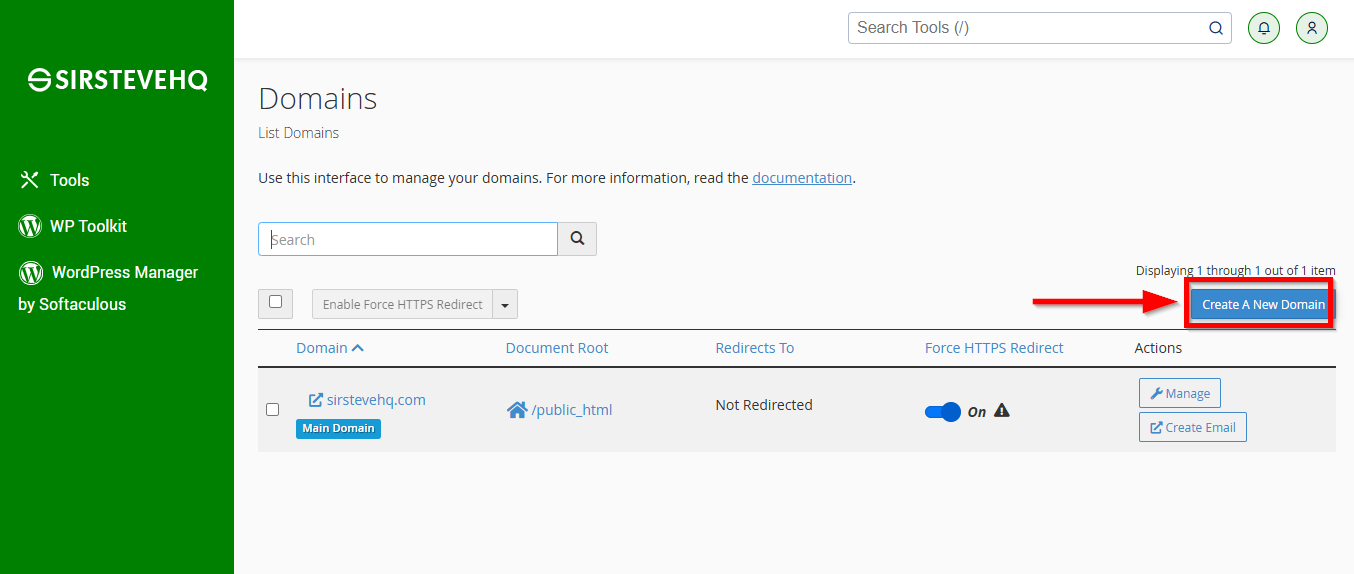The height and width of the screenshot is (574, 1354).
Task: Click the home icon beside /public_html
Action: pos(517,410)
